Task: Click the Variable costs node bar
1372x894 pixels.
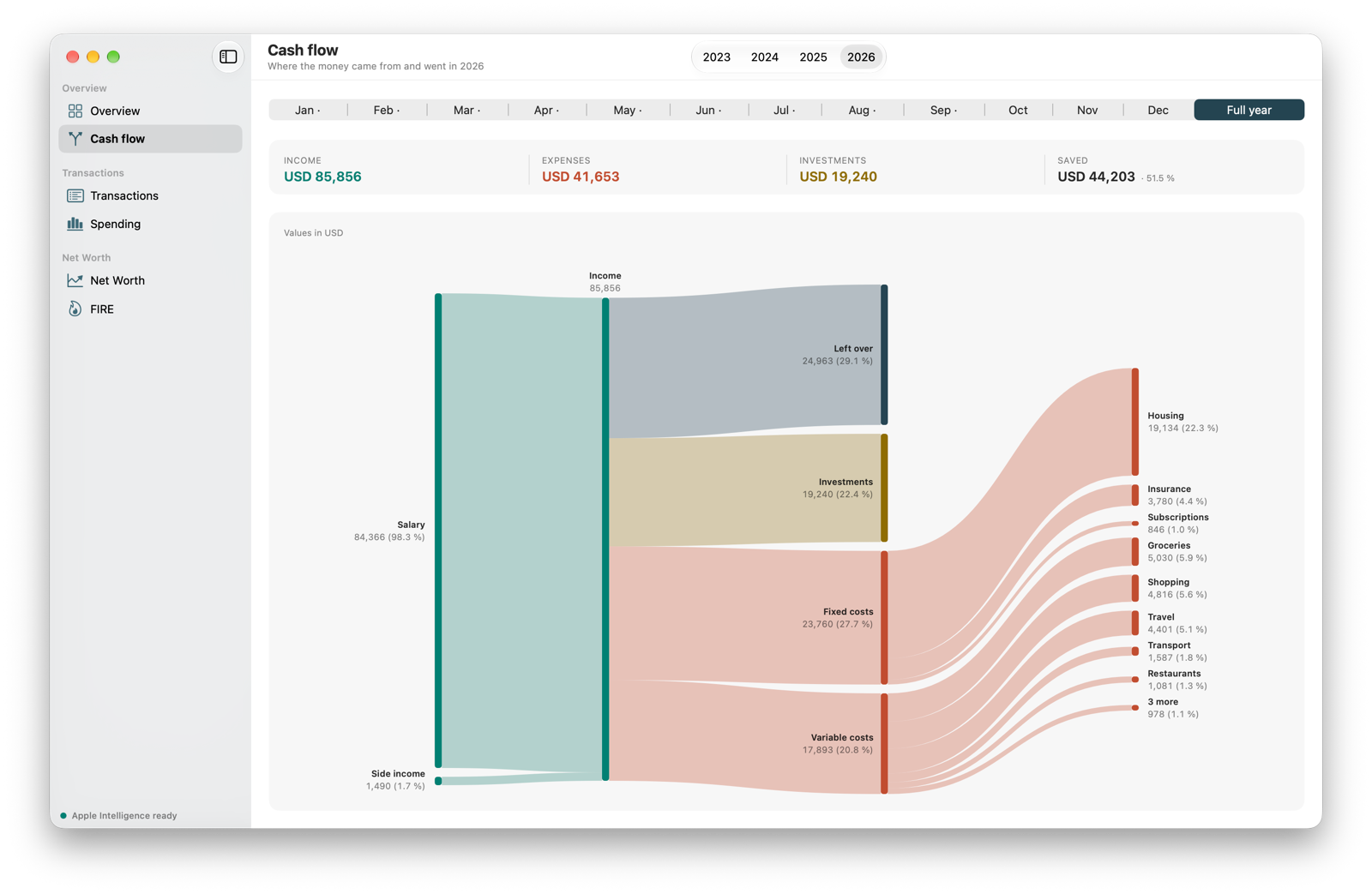Action: (x=884, y=743)
